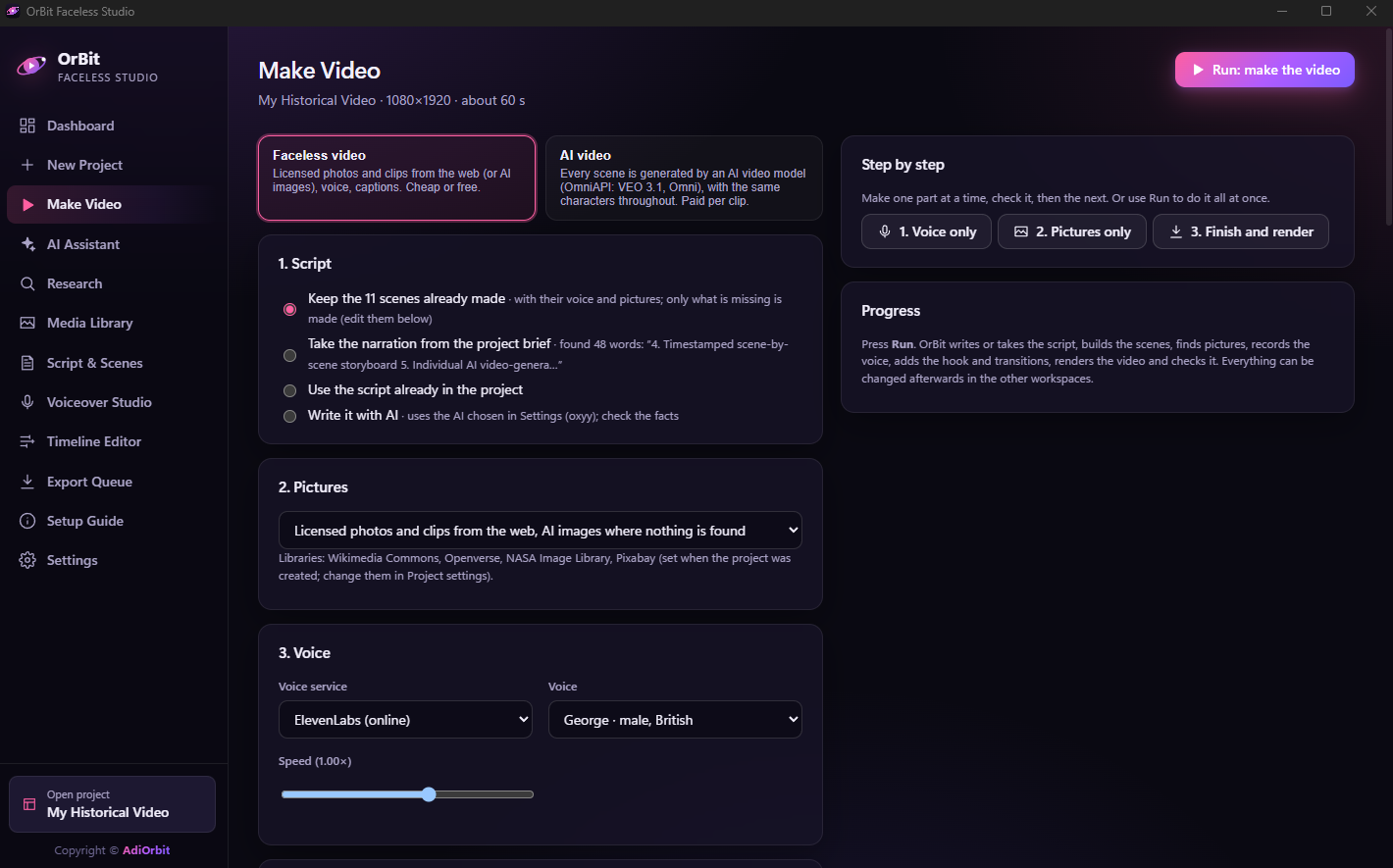This screenshot has width=1393, height=868.
Task: Go to New Project
Action: pos(114,165)
